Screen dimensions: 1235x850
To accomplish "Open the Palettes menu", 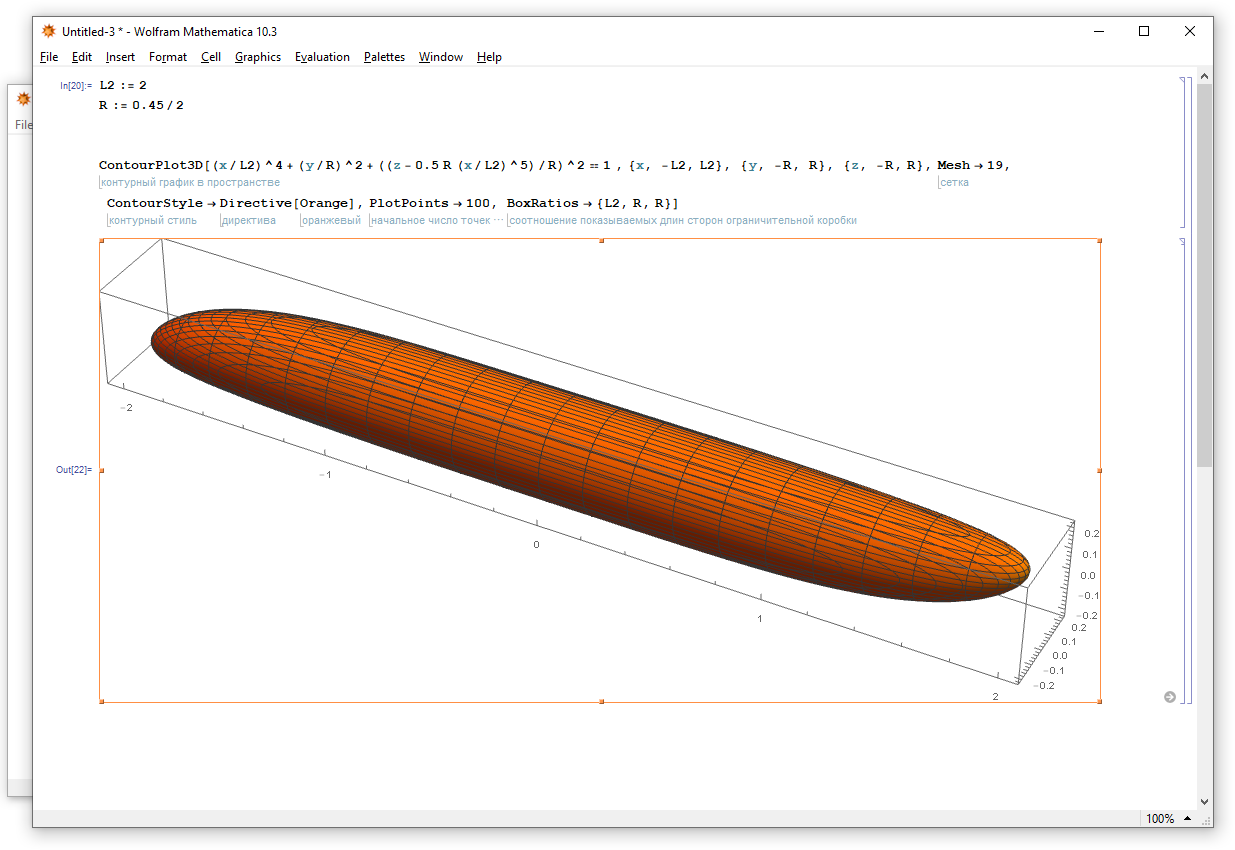I will 384,57.
